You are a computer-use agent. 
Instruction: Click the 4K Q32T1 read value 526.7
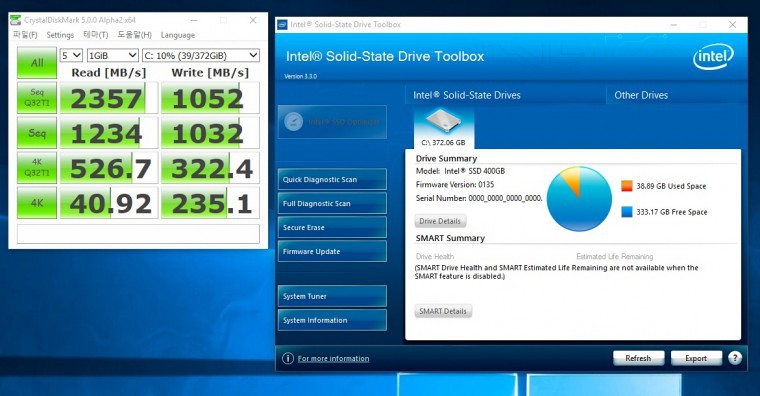(109, 167)
